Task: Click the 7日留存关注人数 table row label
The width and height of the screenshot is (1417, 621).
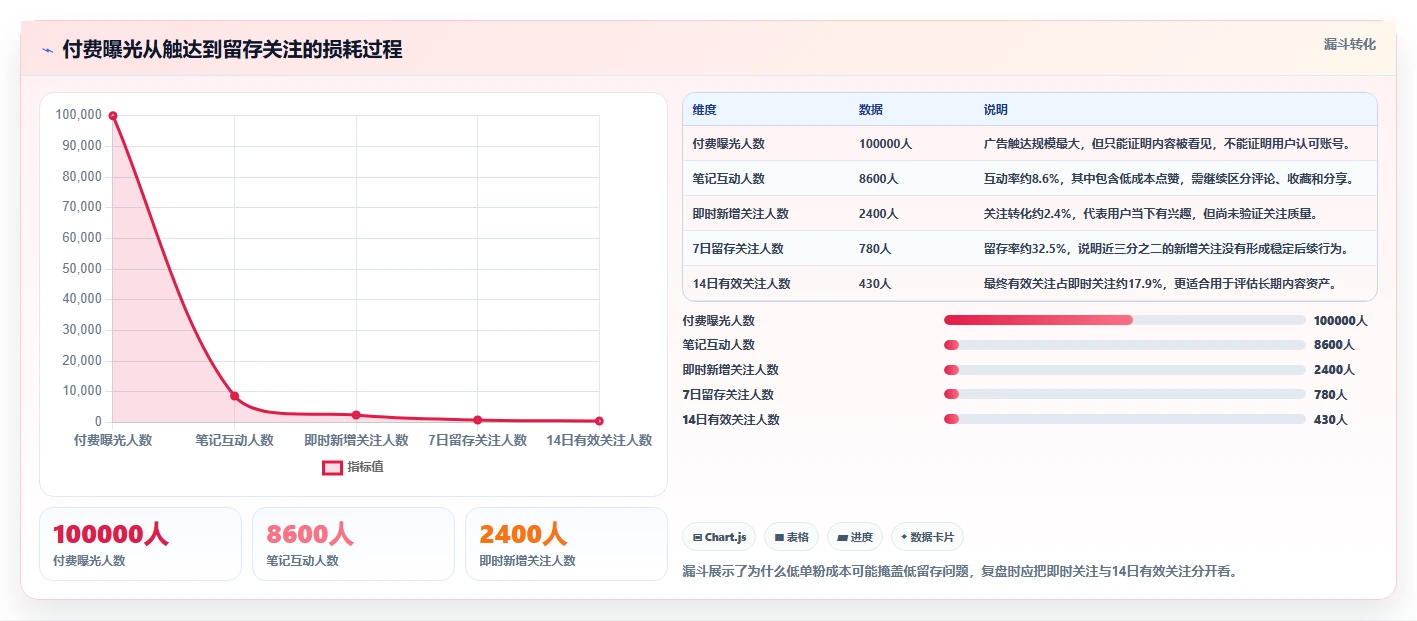Action: coord(738,249)
